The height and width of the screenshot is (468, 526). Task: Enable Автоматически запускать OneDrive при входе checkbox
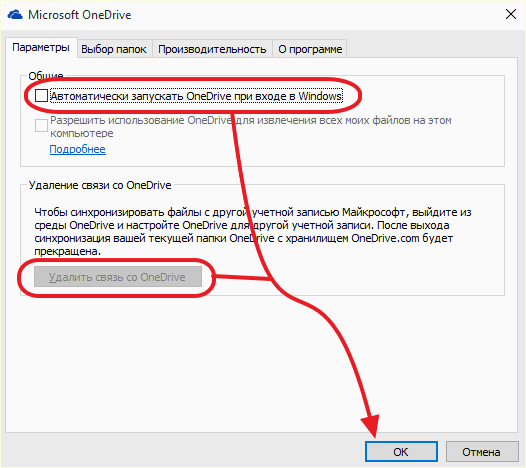click(41, 96)
